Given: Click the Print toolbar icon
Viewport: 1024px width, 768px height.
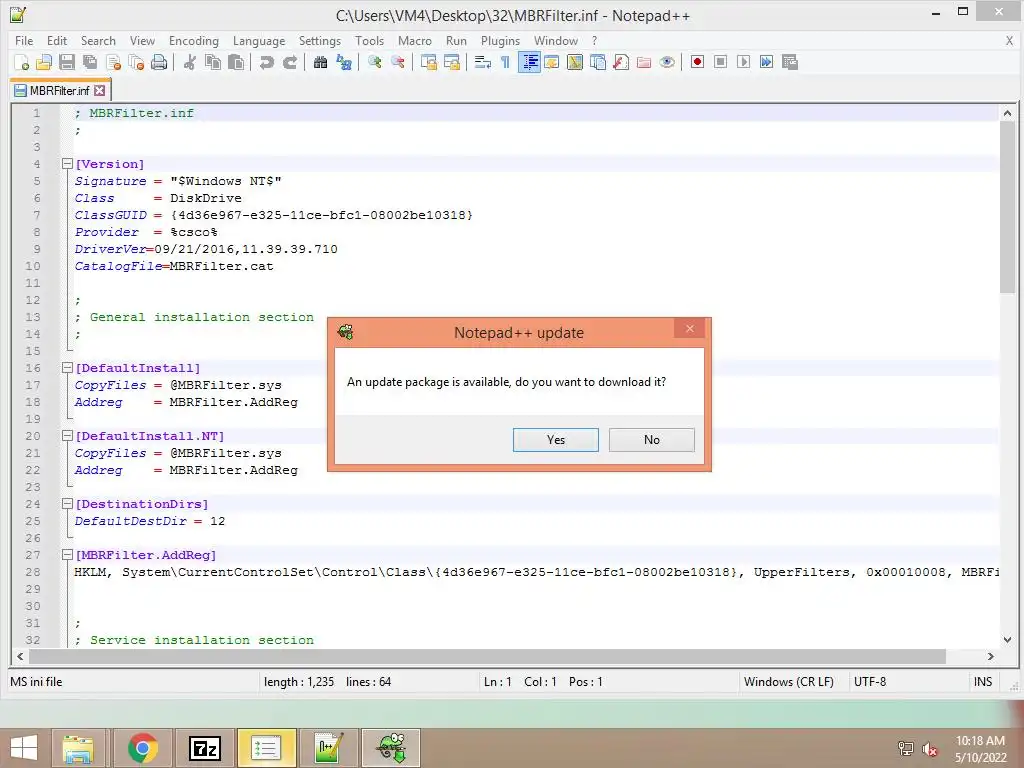Looking at the screenshot, I should click(159, 62).
